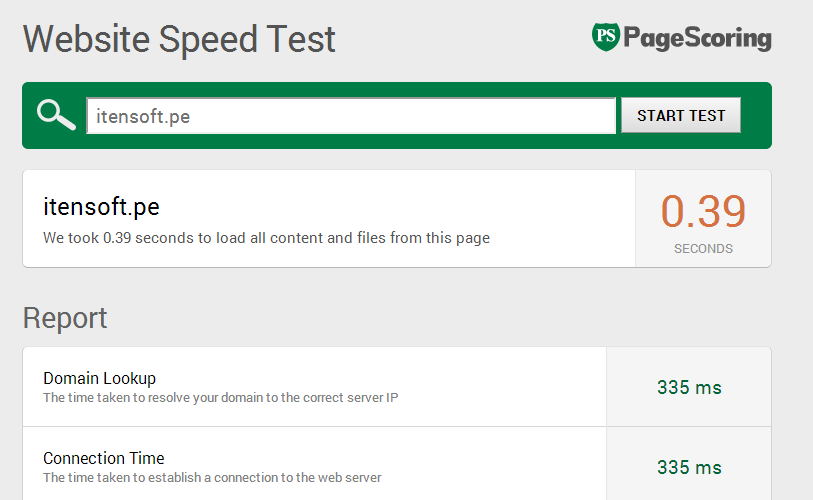Click the SECONDS label under 0.39
The image size is (813, 500).
coord(703,249)
